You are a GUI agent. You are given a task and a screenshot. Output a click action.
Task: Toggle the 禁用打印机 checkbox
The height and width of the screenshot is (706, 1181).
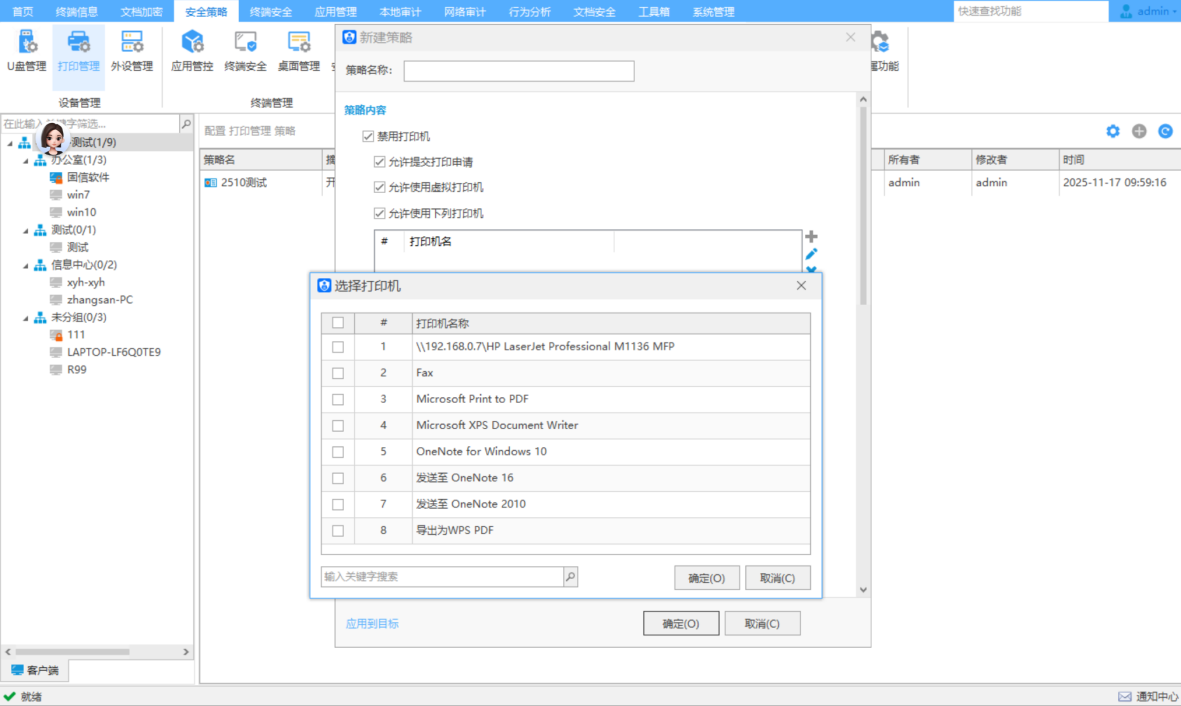click(369, 136)
